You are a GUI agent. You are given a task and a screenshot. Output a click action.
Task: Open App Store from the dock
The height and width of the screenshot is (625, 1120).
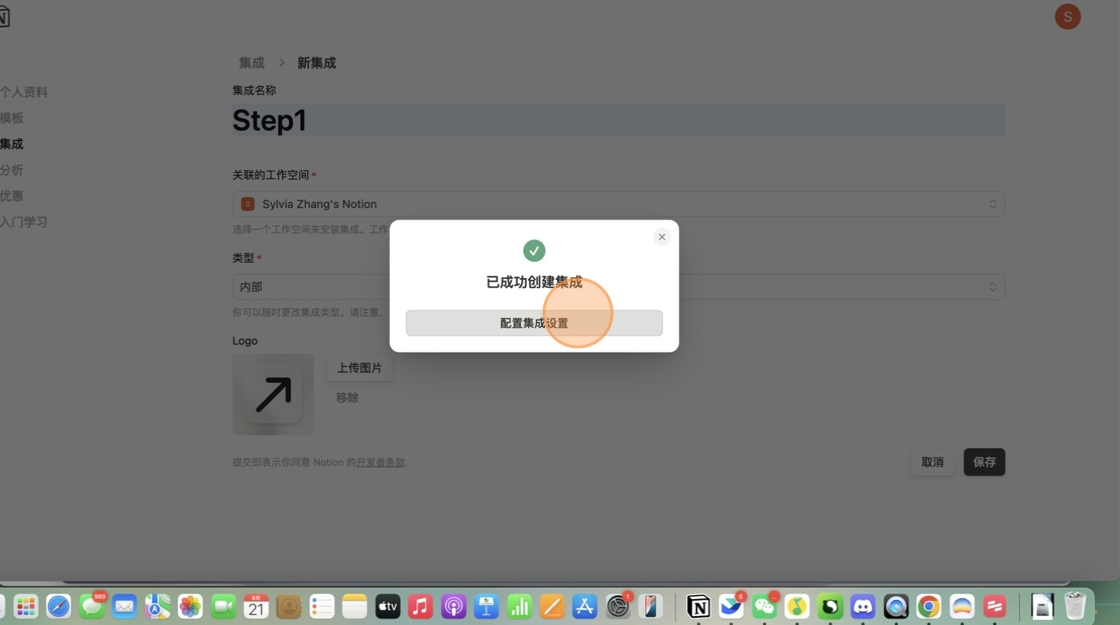tap(584, 607)
